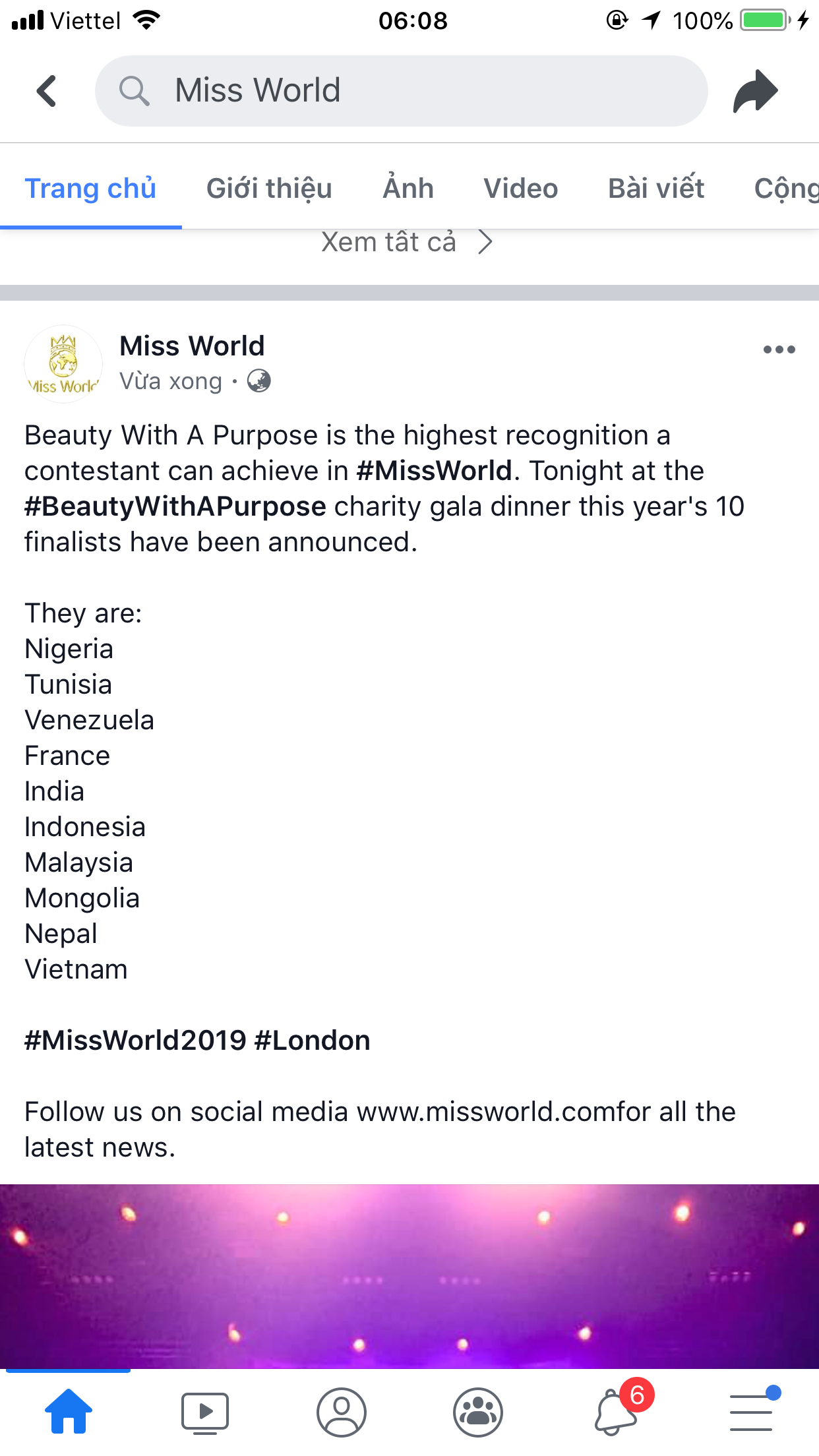The width and height of the screenshot is (819, 1456).
Task: Open the Home feed icon
Action: pyautogui.click(x=69, y=1411)
